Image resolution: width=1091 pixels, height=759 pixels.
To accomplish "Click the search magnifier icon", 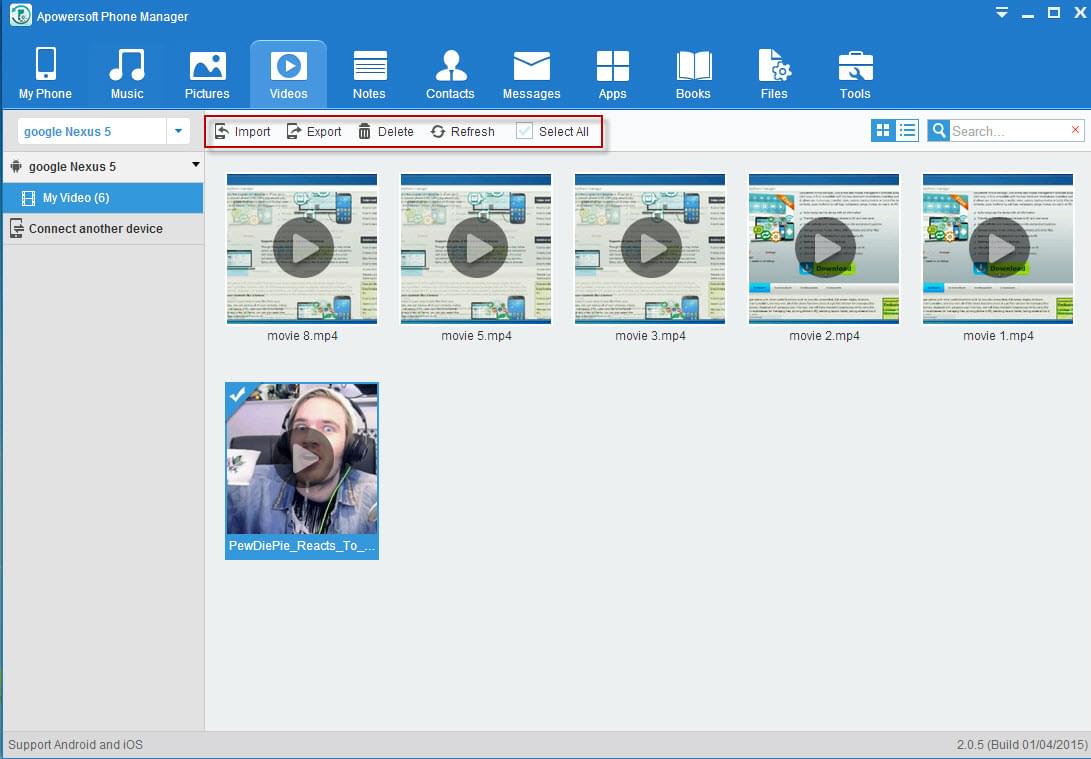I will (x=939, y=131).
